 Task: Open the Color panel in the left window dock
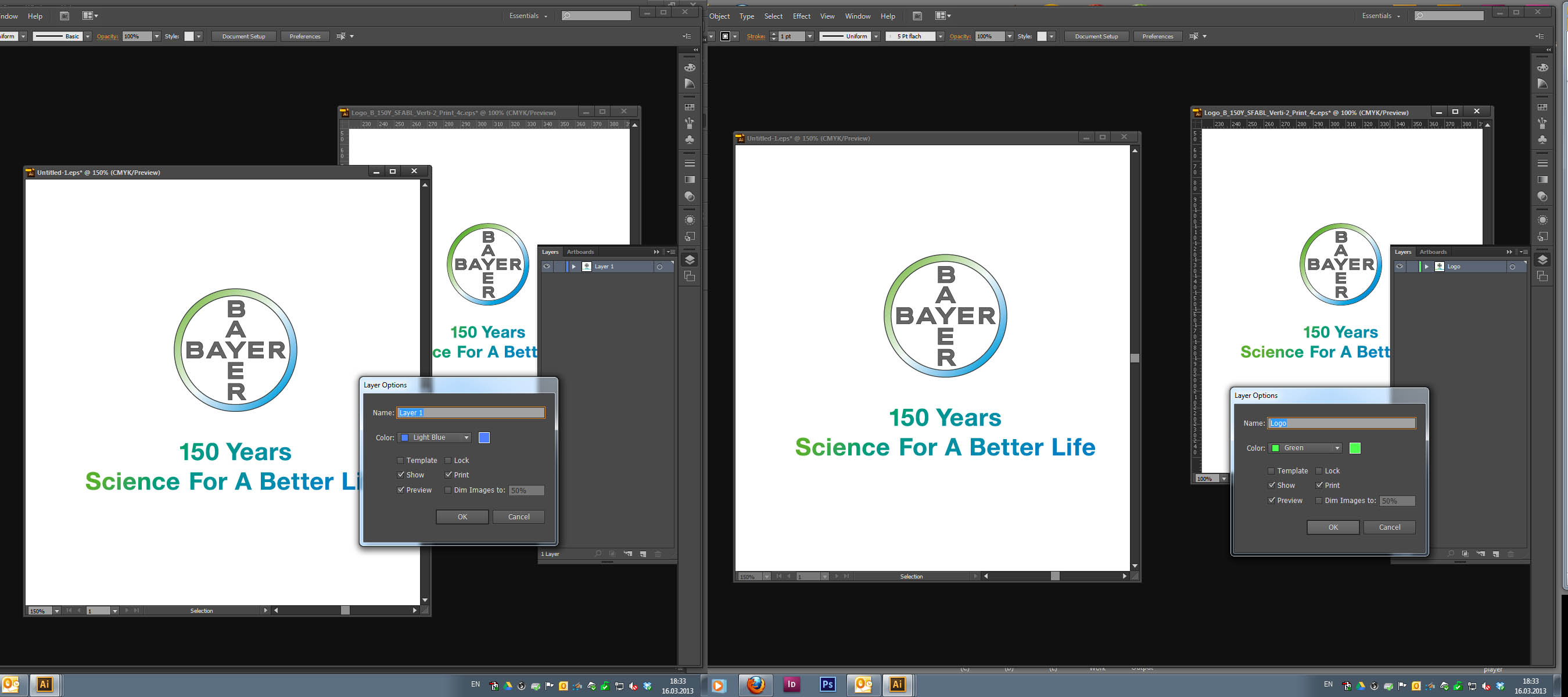tap(690, 67)
